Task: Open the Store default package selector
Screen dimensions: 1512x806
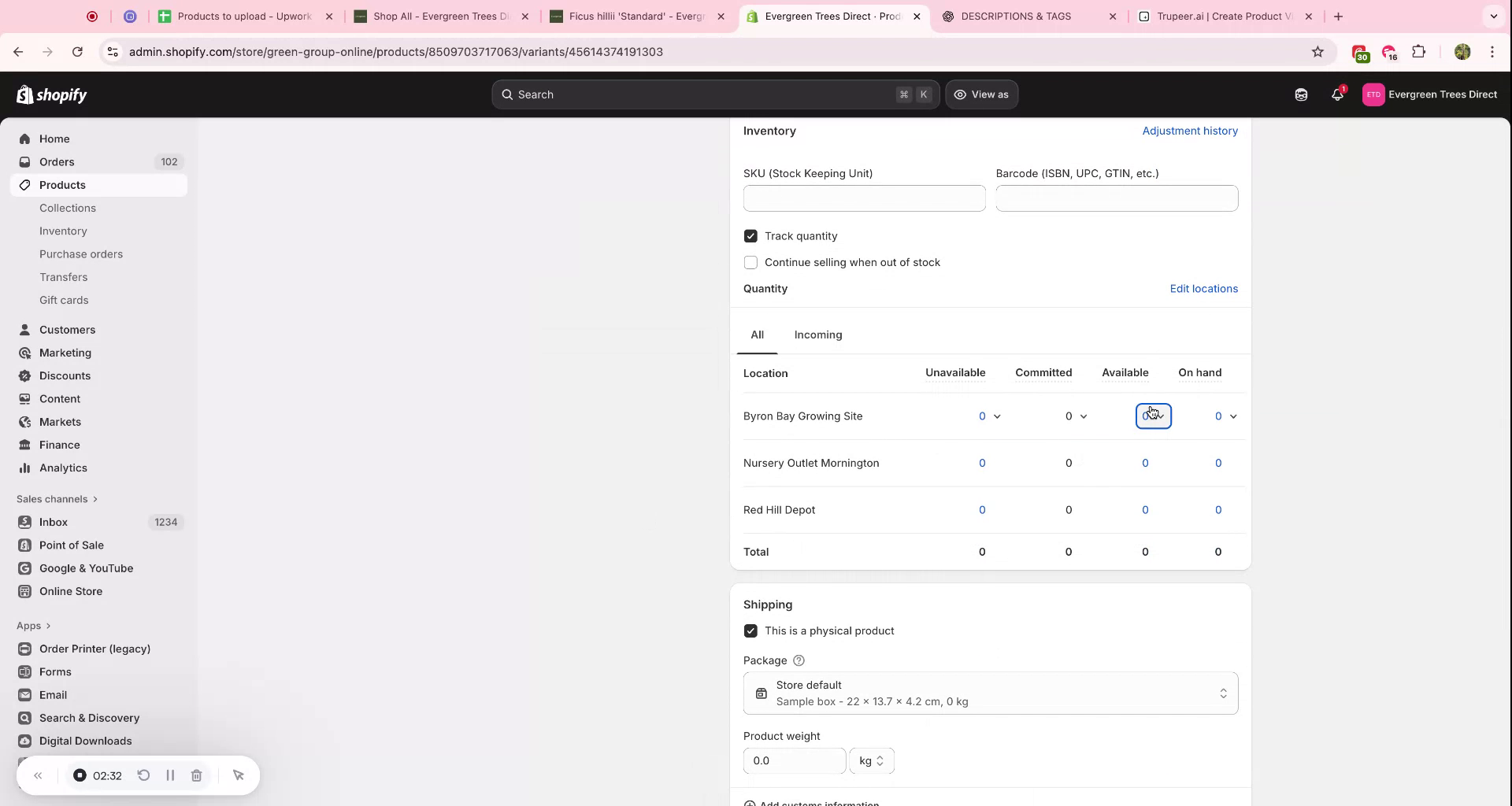Action: click(x=990, y=693)
